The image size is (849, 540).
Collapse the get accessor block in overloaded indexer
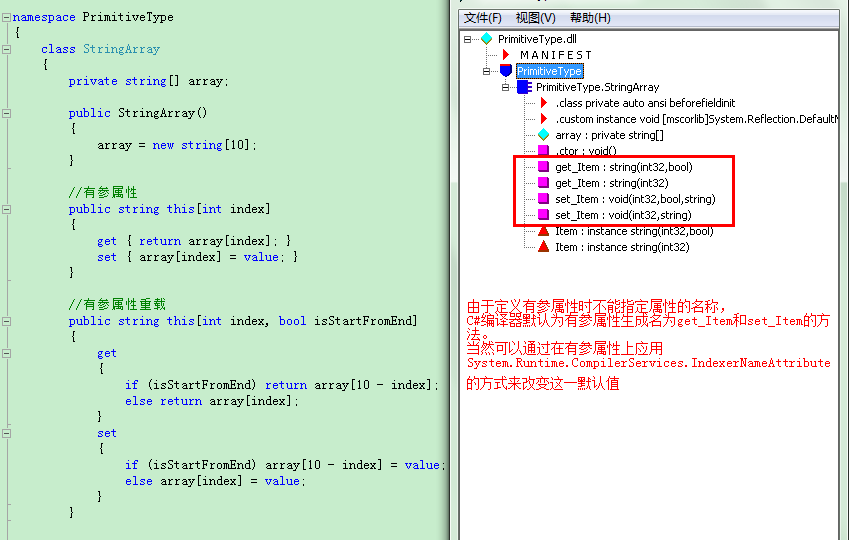tap(6, 353)
